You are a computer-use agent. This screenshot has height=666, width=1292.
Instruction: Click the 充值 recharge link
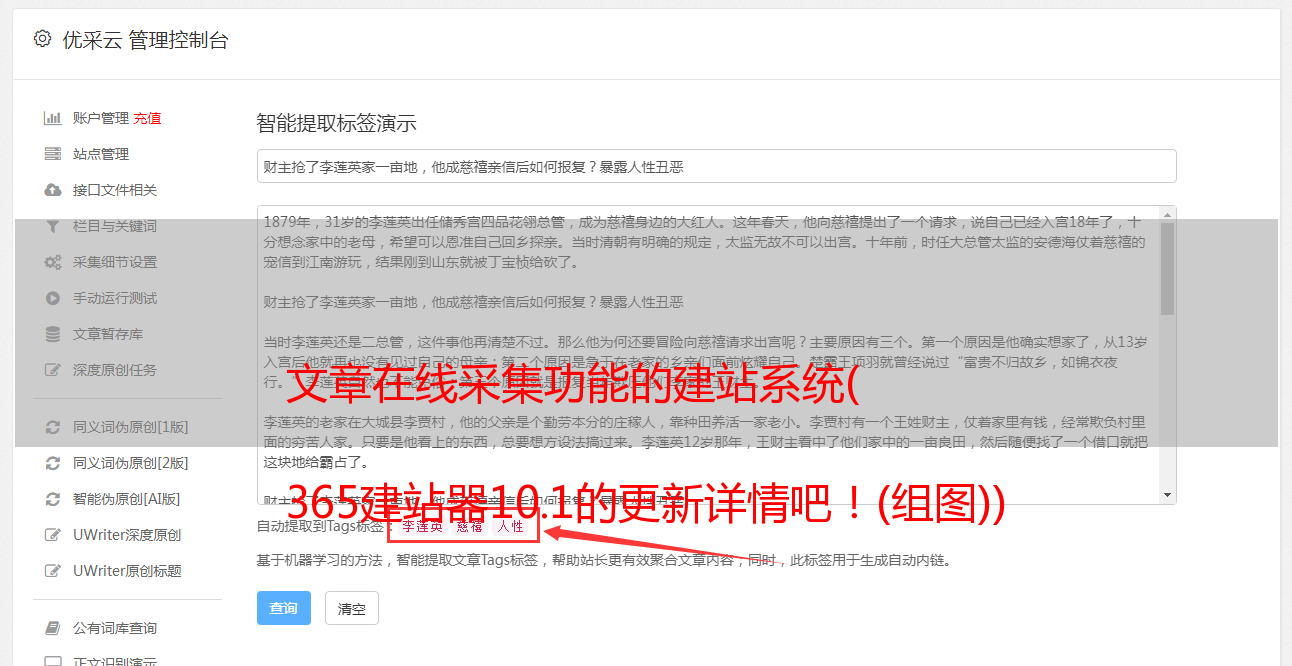tap(147, 118)
